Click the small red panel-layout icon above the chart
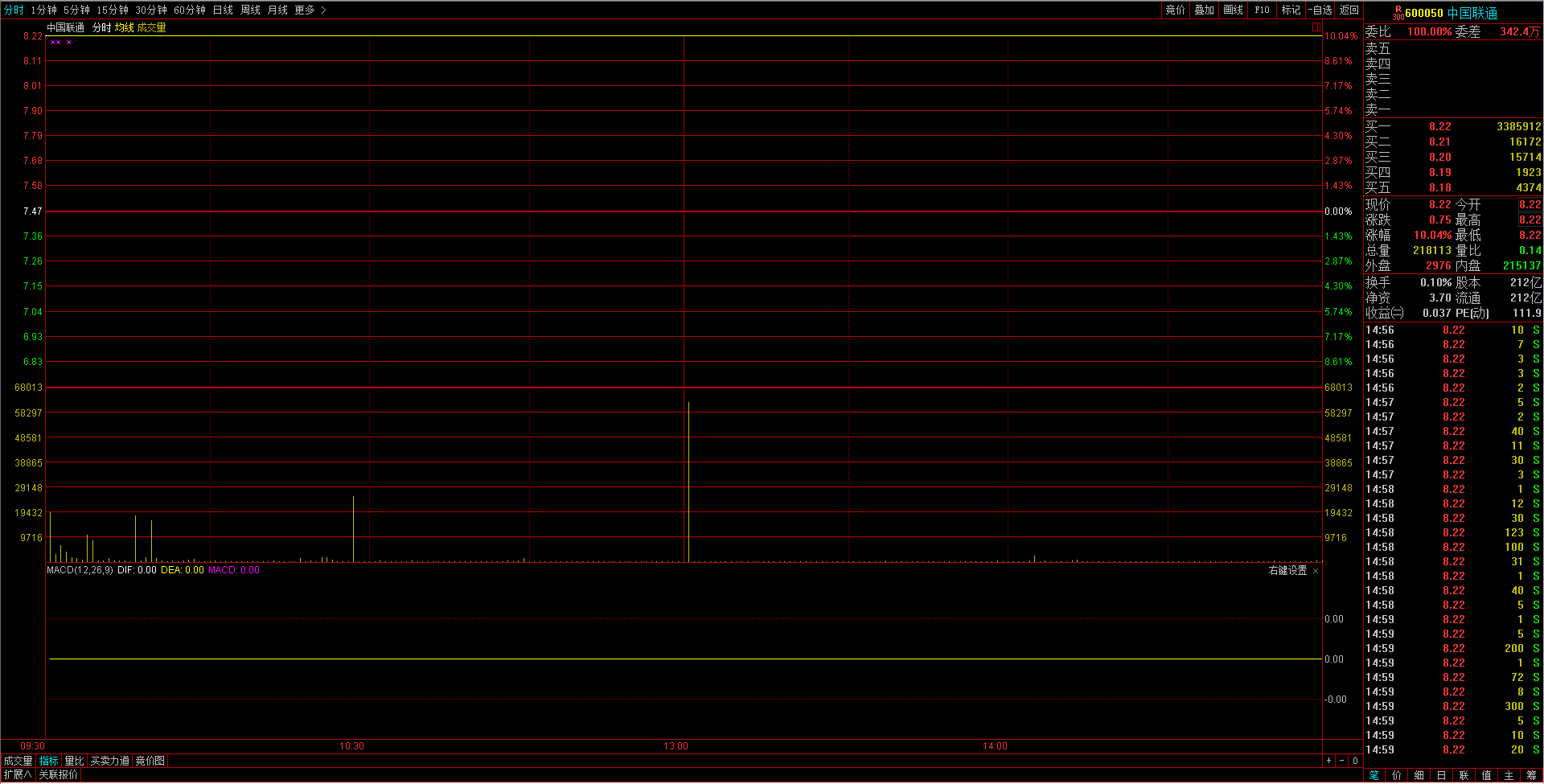 pos(1316,27)
